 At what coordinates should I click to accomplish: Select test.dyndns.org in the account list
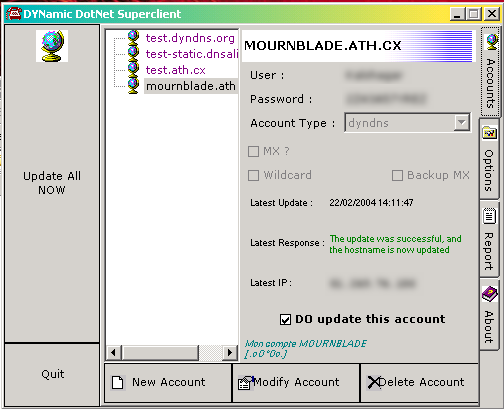pyautogui.click(x=190, y=38)
